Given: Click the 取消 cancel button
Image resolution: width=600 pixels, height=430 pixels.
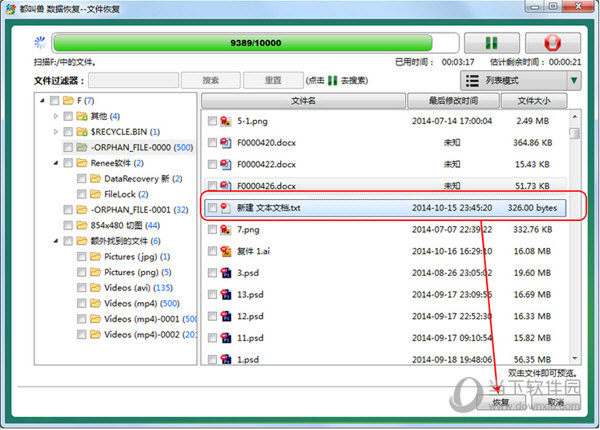Looking at the screenshot, I should pos(556,402).
